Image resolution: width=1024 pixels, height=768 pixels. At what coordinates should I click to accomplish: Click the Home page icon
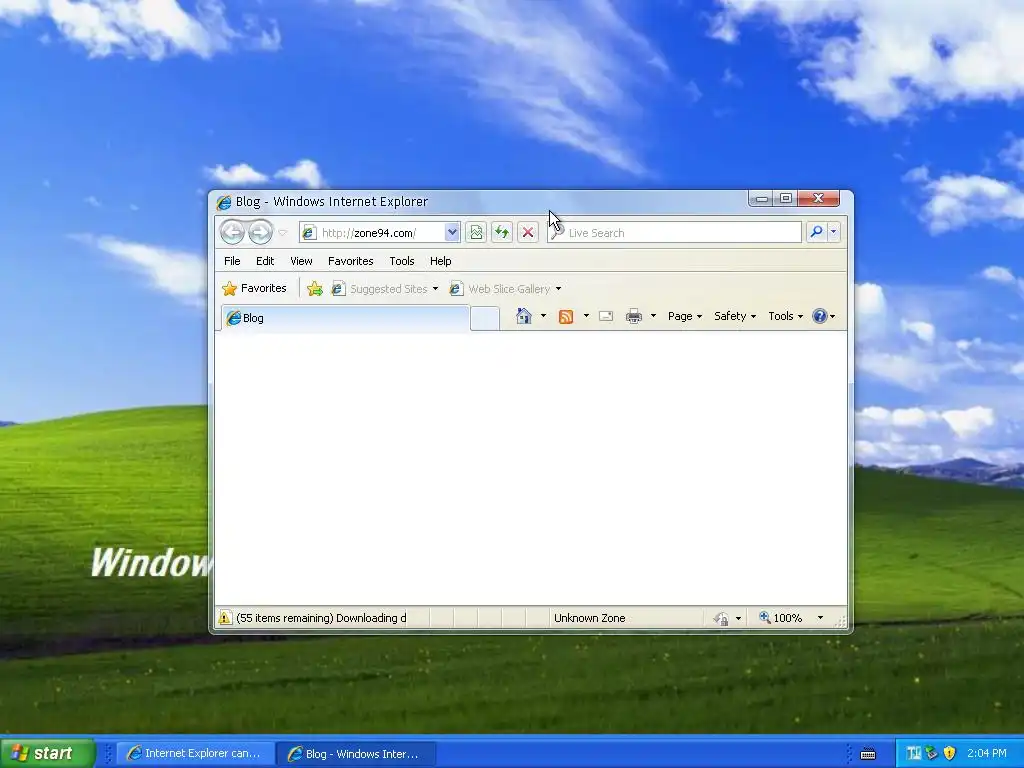[524, 316]
